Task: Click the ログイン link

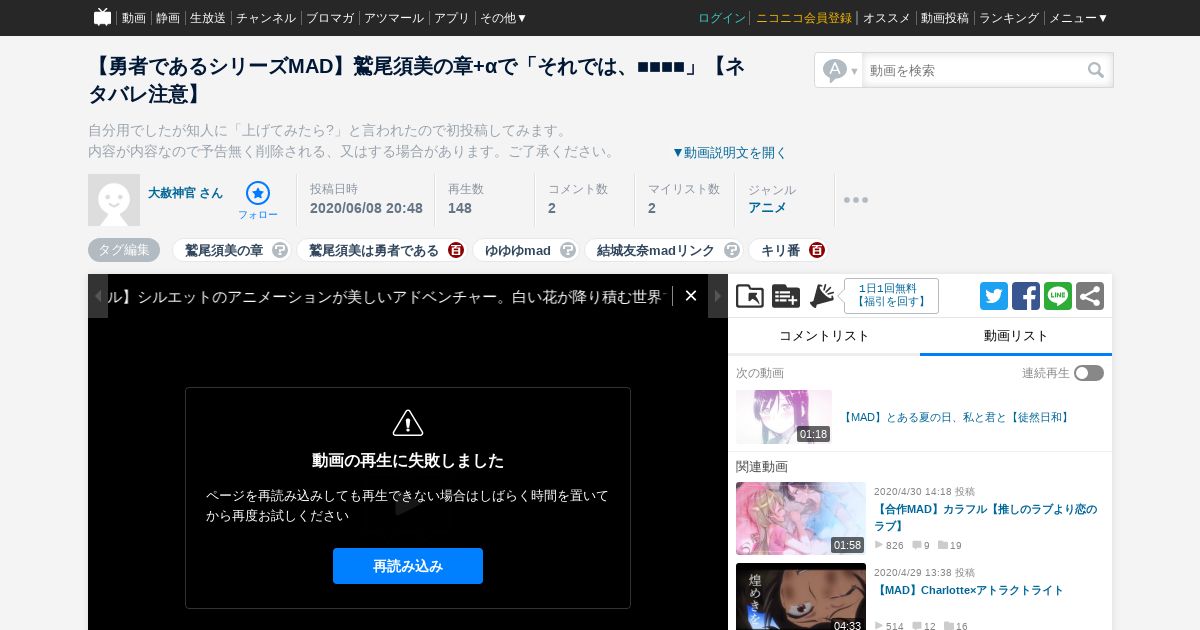Action: click(x=722, y=18)
